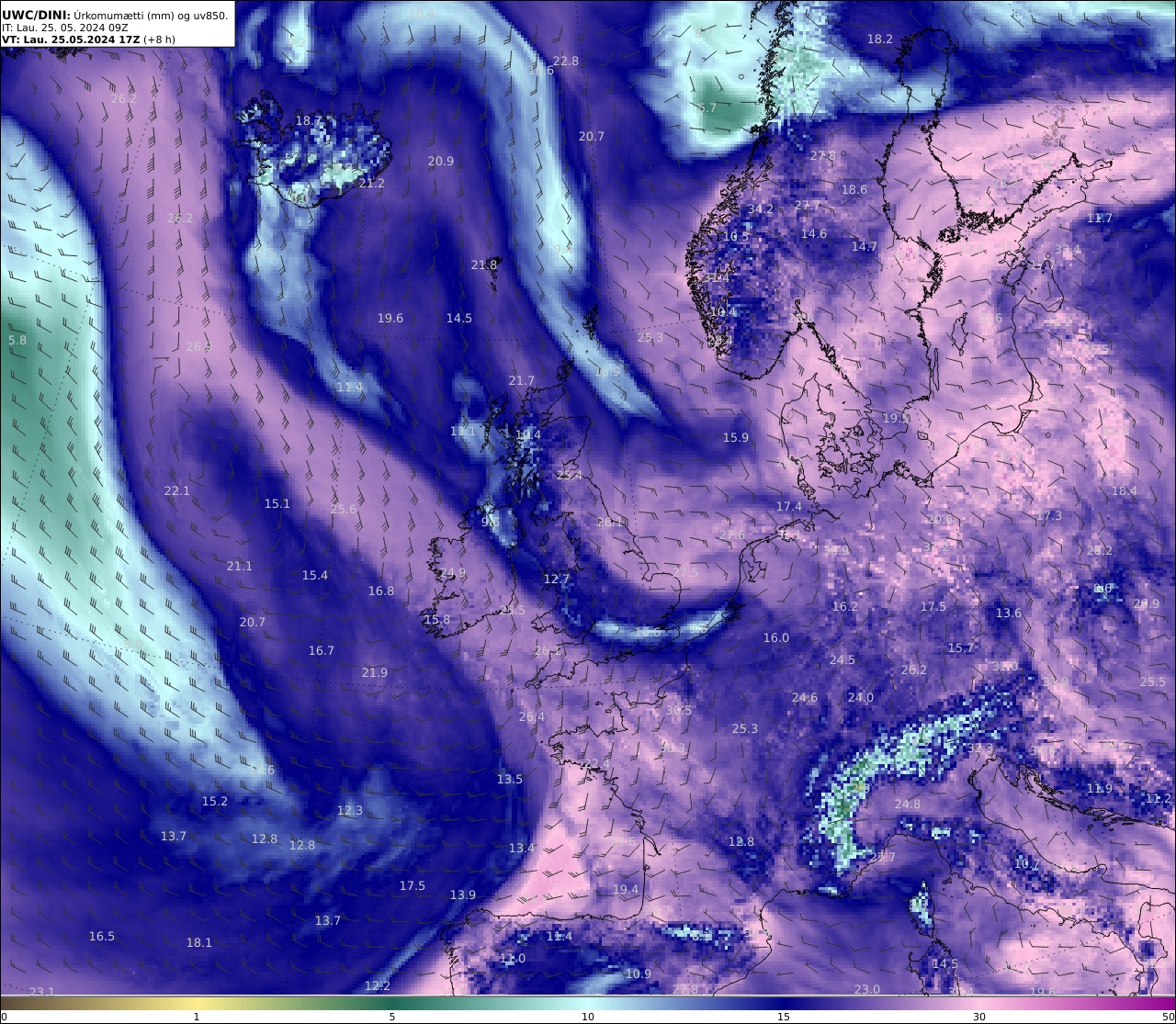The image size is (1176, 1024).
Task: Click the map value '15.9'
Action: [x=736, y=437]
